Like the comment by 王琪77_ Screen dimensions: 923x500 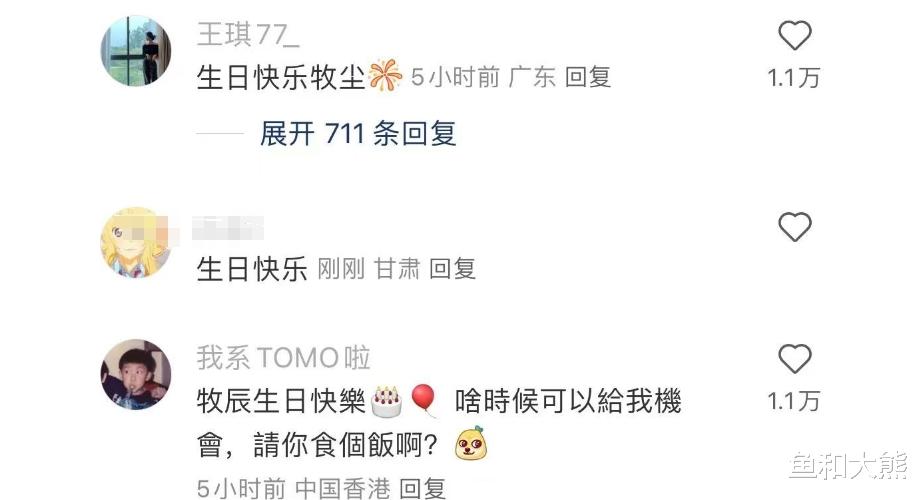(795, 35)
